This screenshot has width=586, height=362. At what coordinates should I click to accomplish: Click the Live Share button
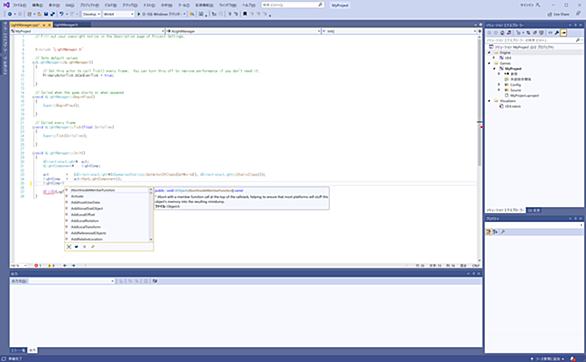(x=559, y=14)
